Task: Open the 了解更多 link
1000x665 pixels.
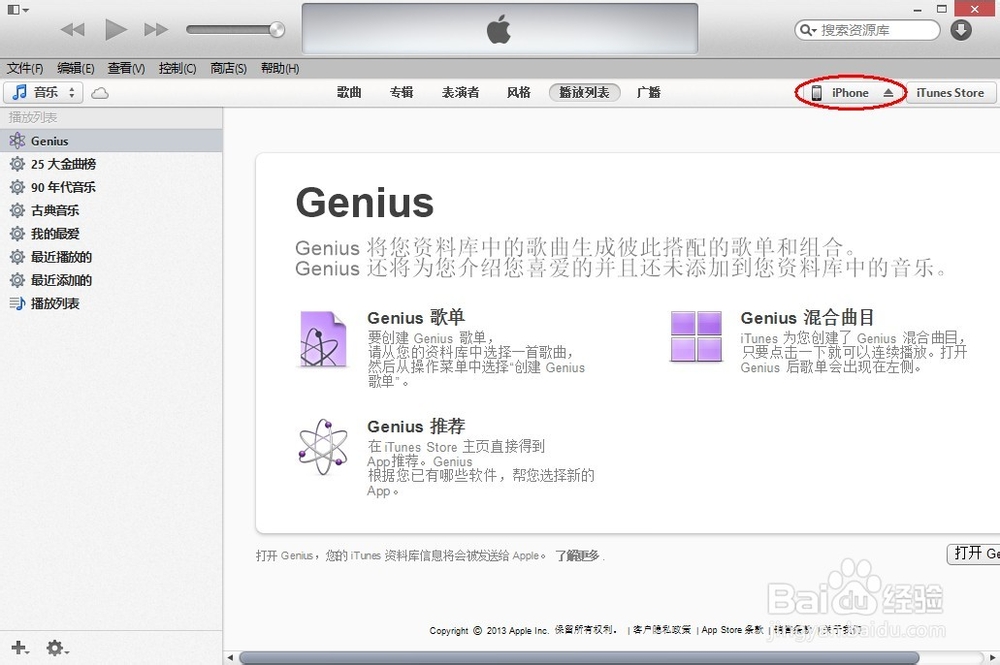Action: click(577, 554)
